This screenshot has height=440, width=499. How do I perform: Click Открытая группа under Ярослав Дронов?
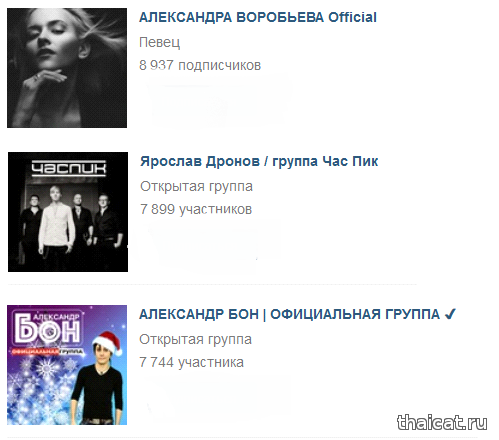click(x=196, y=186)
